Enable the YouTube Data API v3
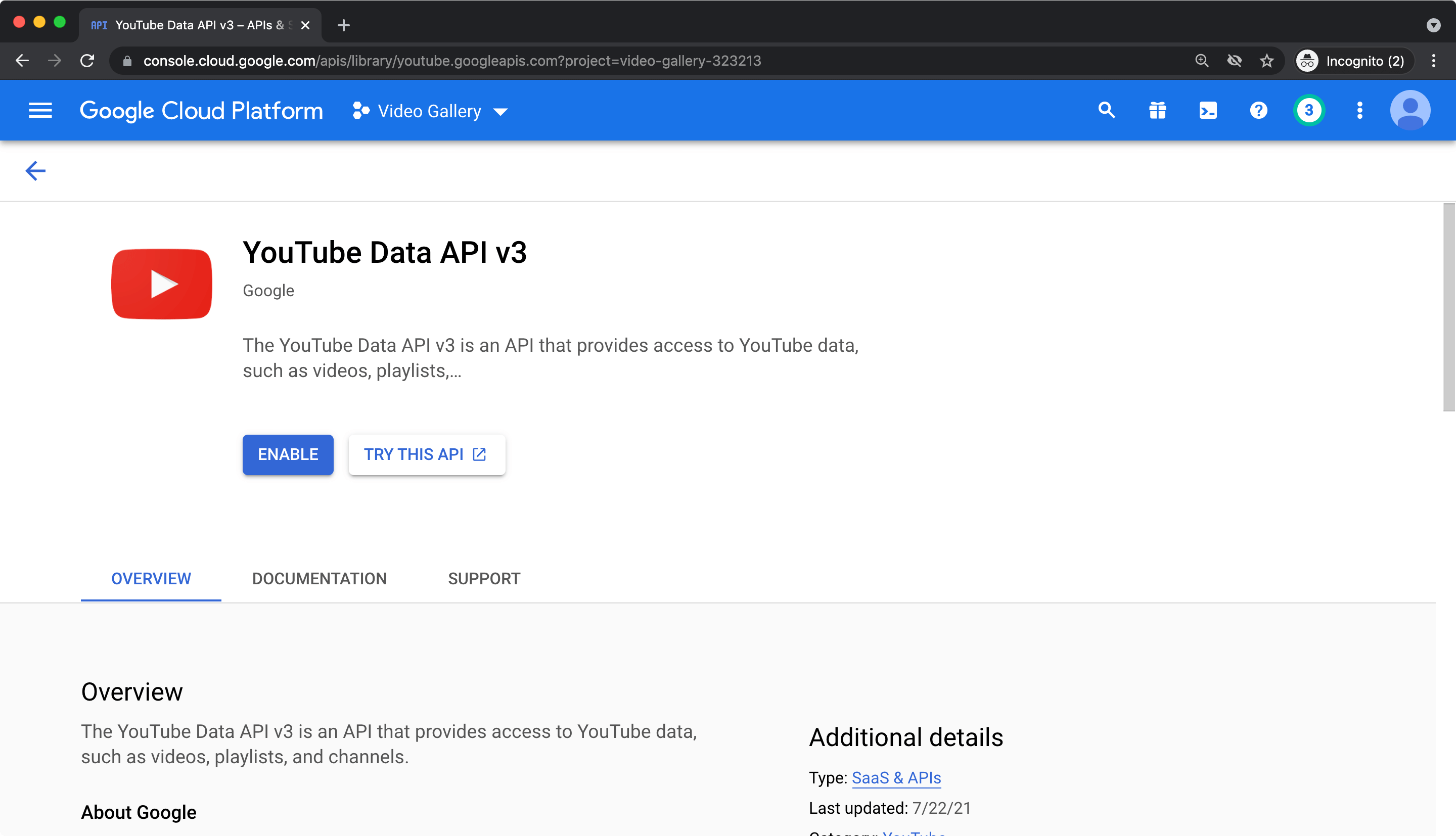 click(288, 455)
